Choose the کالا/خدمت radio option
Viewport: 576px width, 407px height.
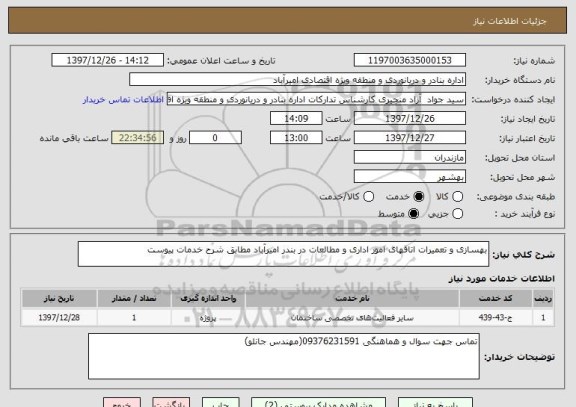click(x=368, y=197)
